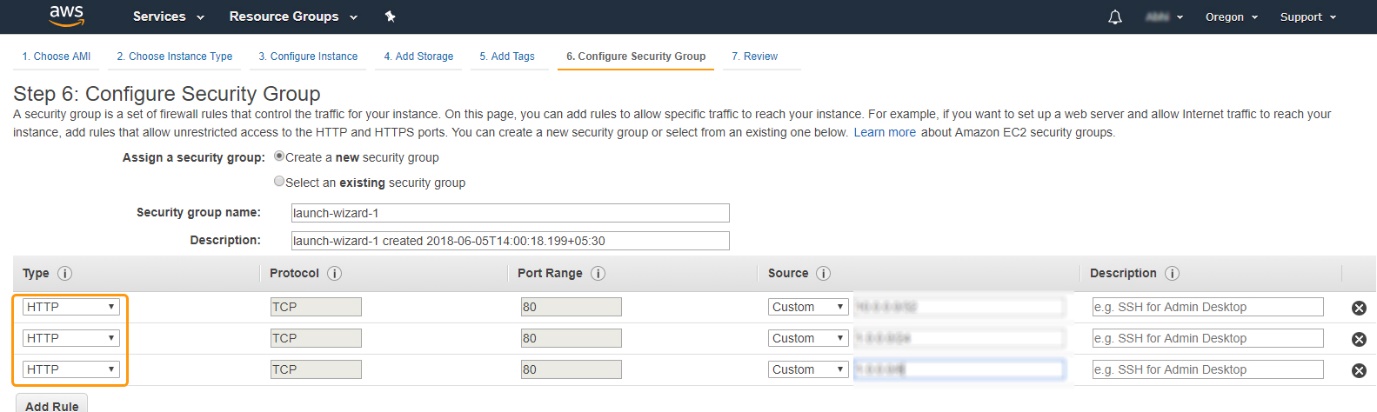Go to step 1. Choose AMI

coord(56,56)
